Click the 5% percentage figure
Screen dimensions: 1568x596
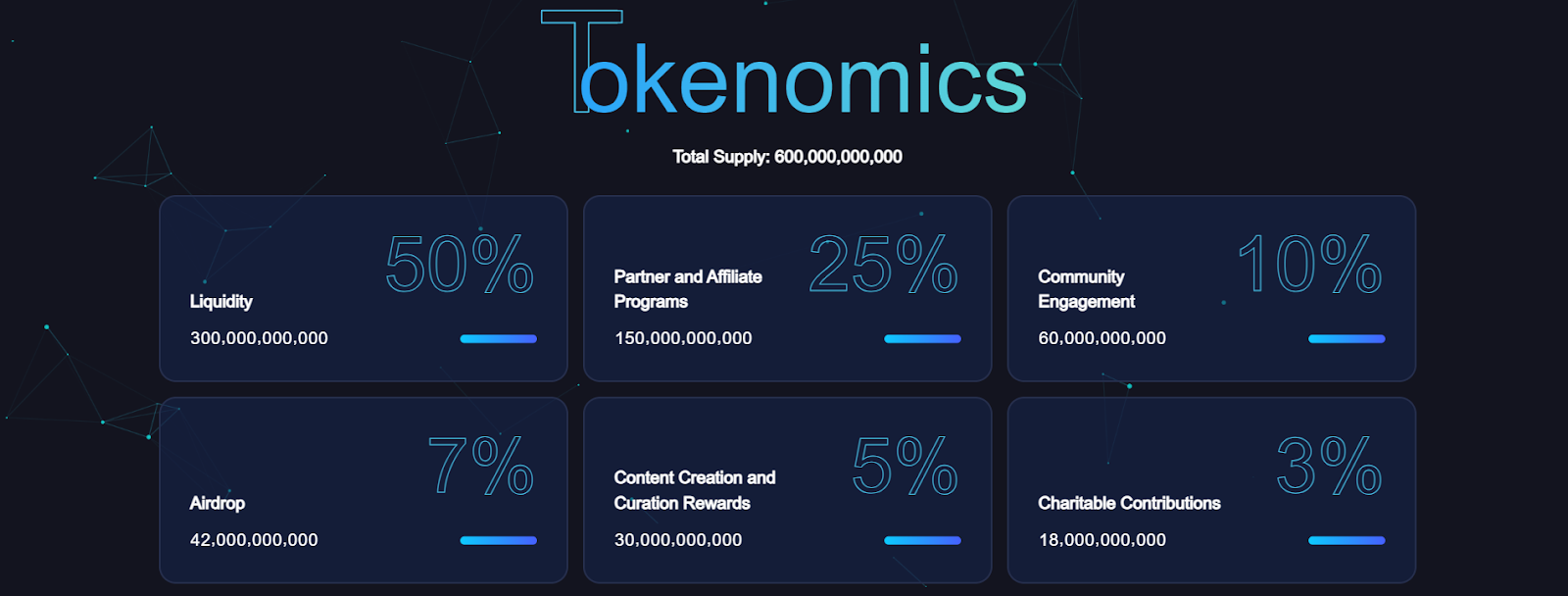[905, 466]
